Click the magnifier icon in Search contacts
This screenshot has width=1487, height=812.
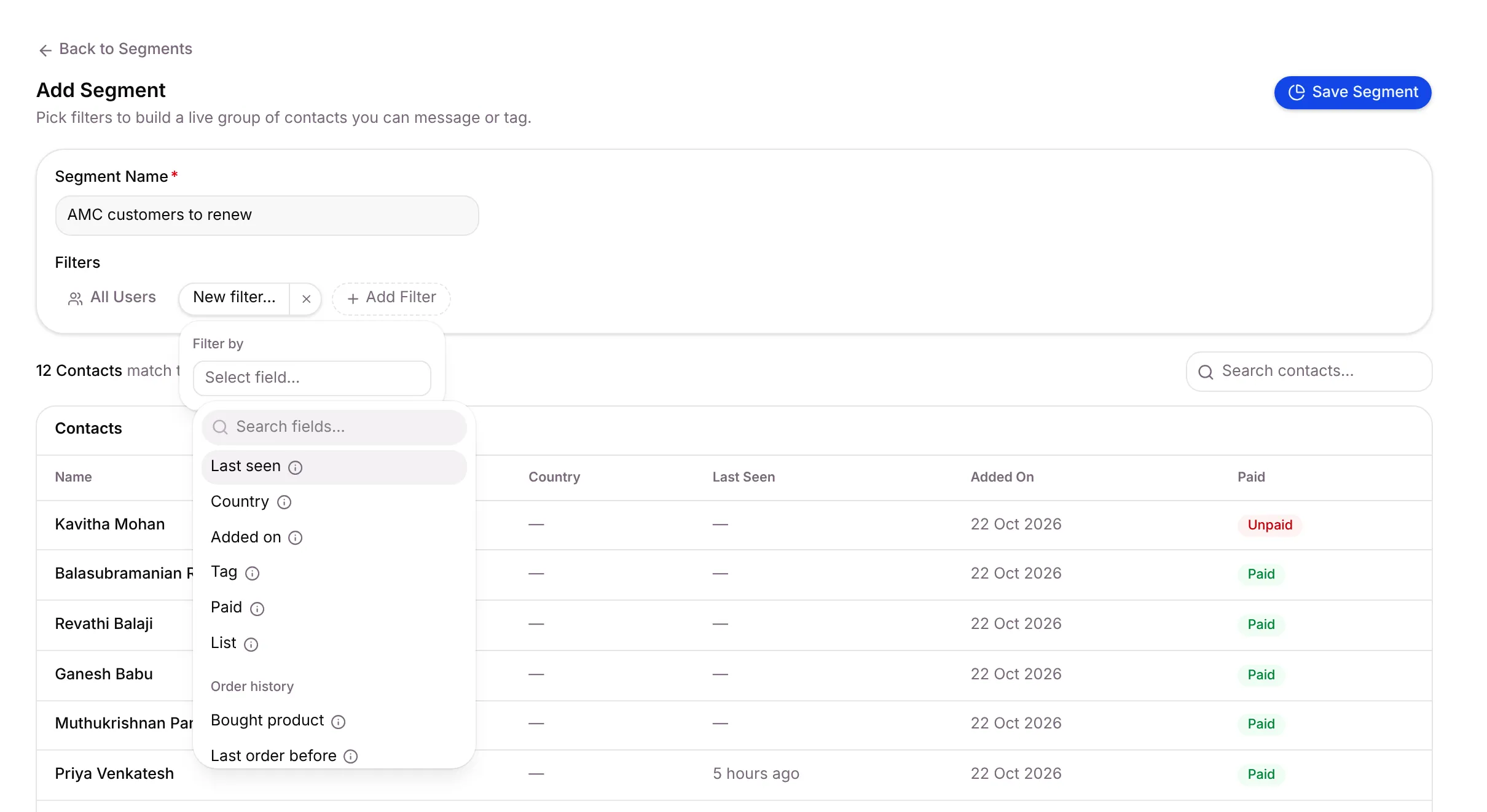(1206, 372)
